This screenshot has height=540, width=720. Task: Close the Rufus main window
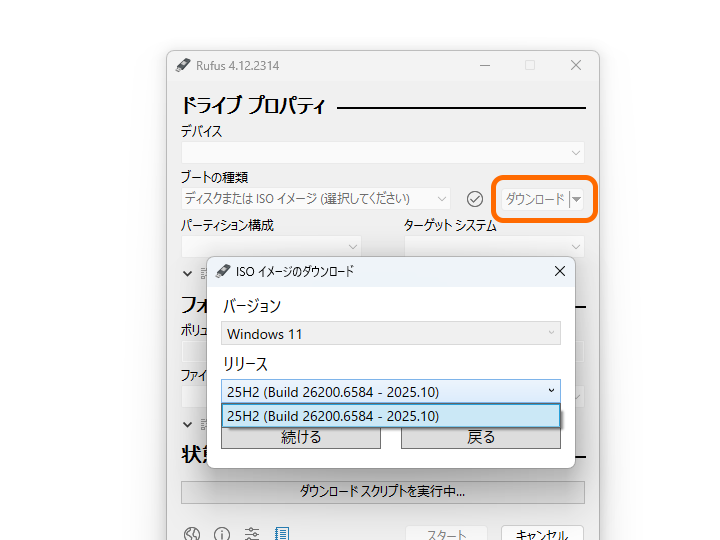coord(576,65)
